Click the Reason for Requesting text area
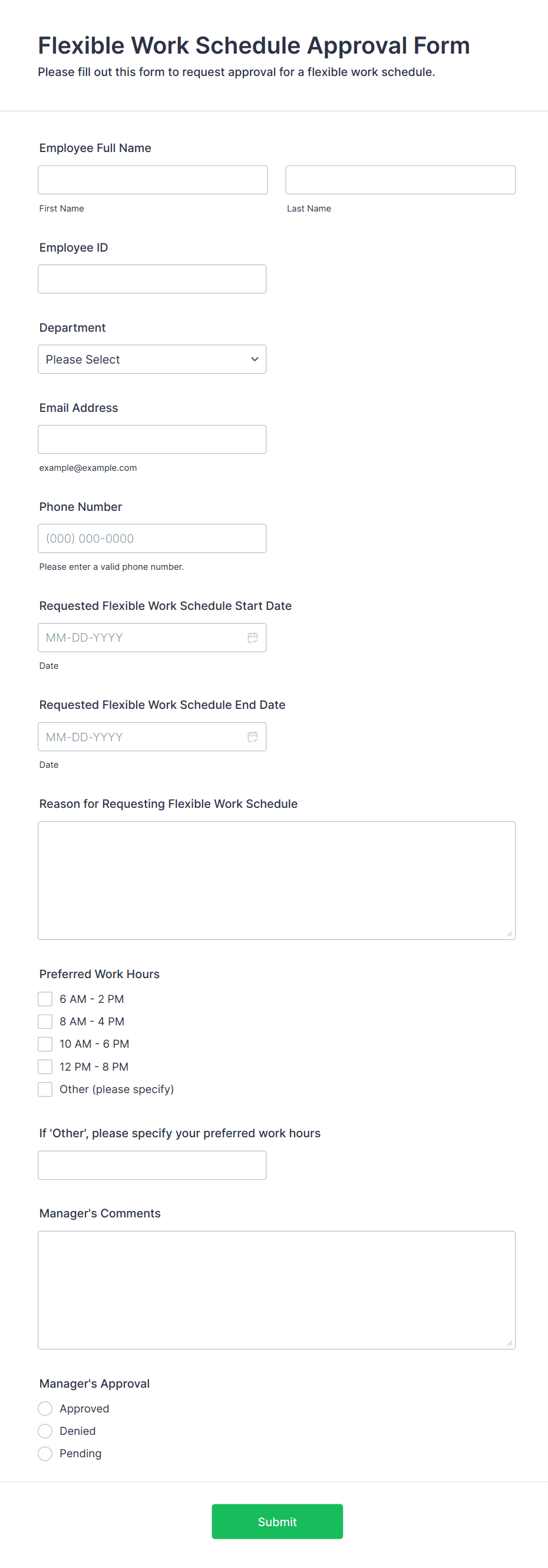 pyautogui.click(x=276, y=880)
